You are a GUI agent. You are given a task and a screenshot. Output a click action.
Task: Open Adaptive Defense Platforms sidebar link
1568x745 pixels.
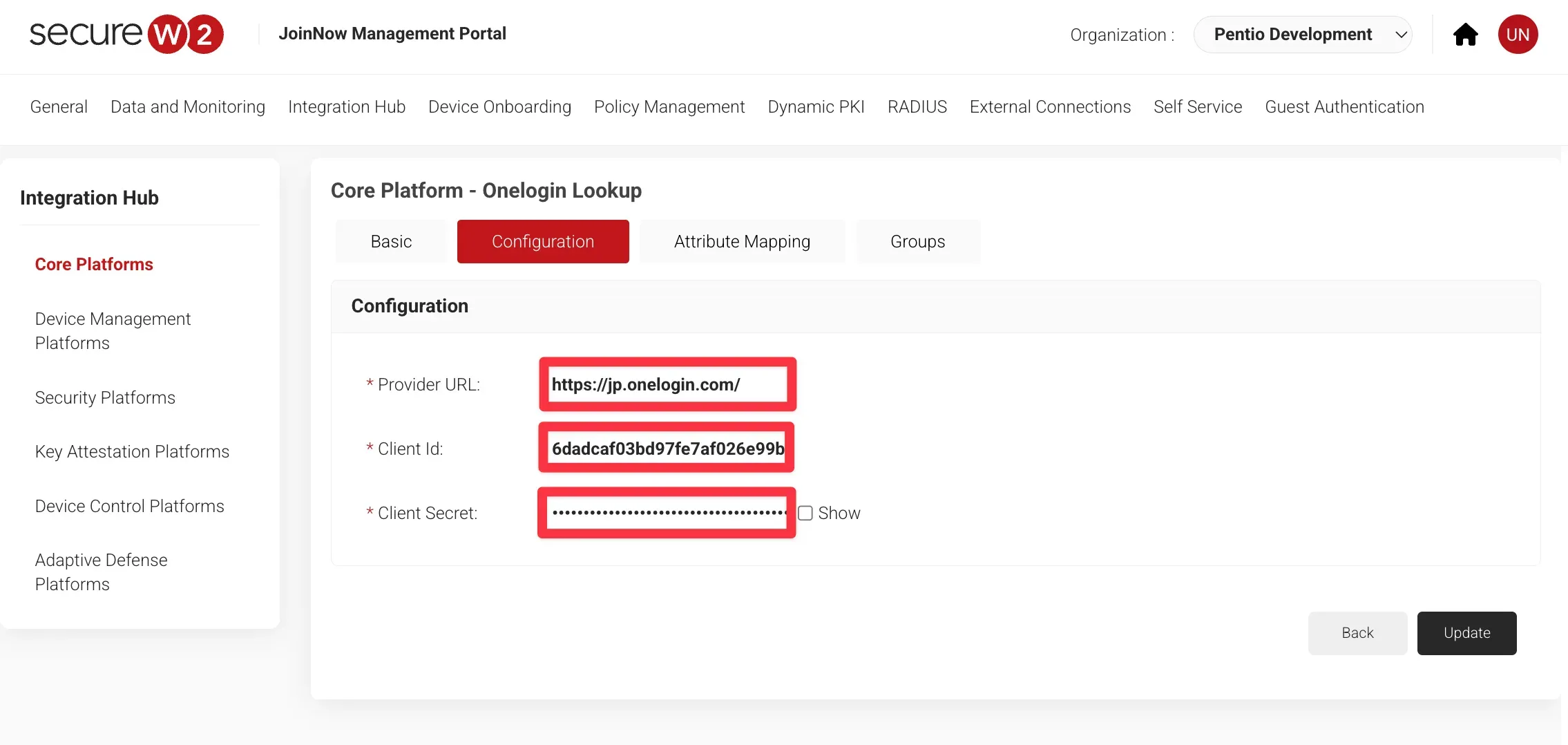101,572
